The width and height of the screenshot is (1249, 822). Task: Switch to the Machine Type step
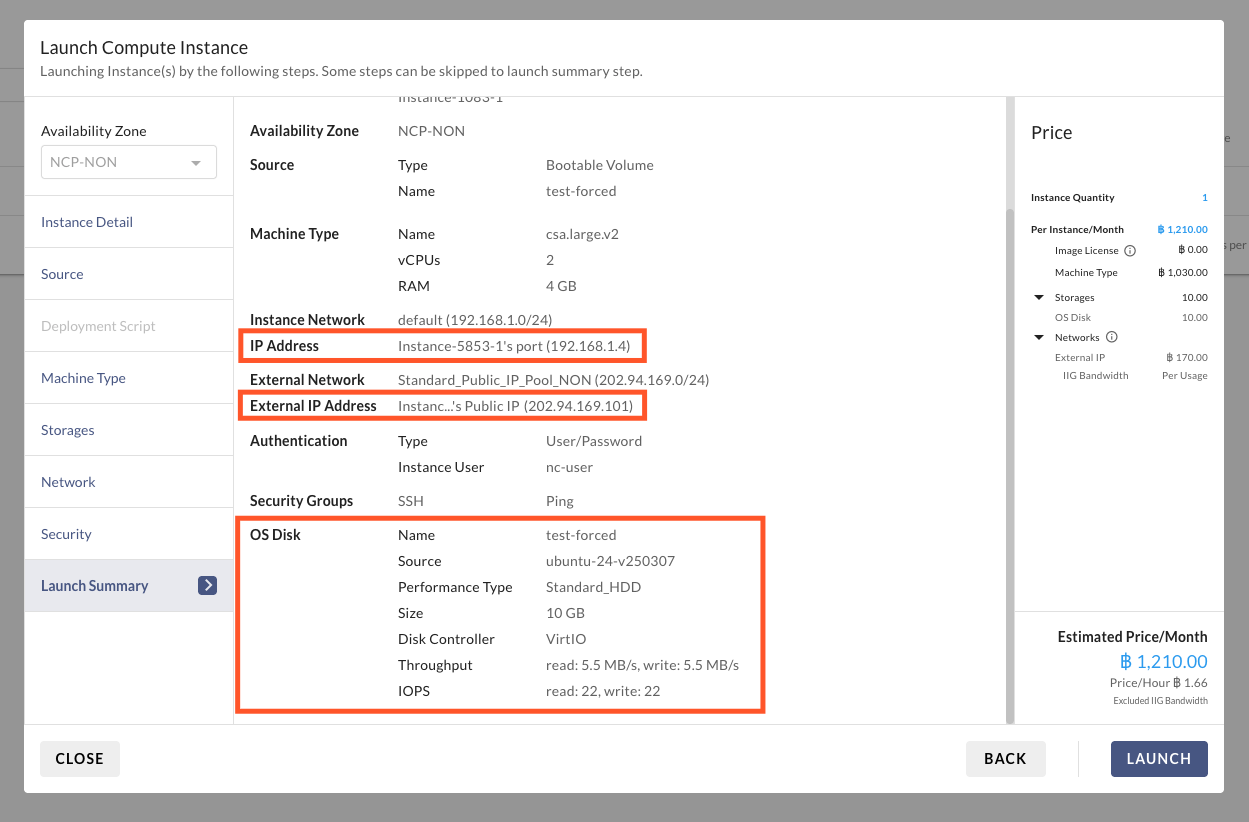point(83,378)
